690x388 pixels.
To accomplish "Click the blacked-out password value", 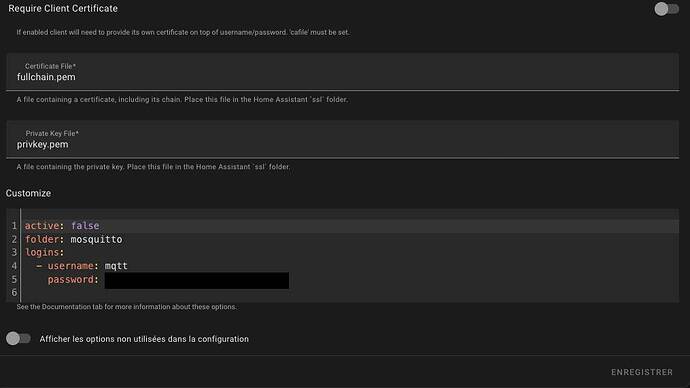I will pos(197,280).
